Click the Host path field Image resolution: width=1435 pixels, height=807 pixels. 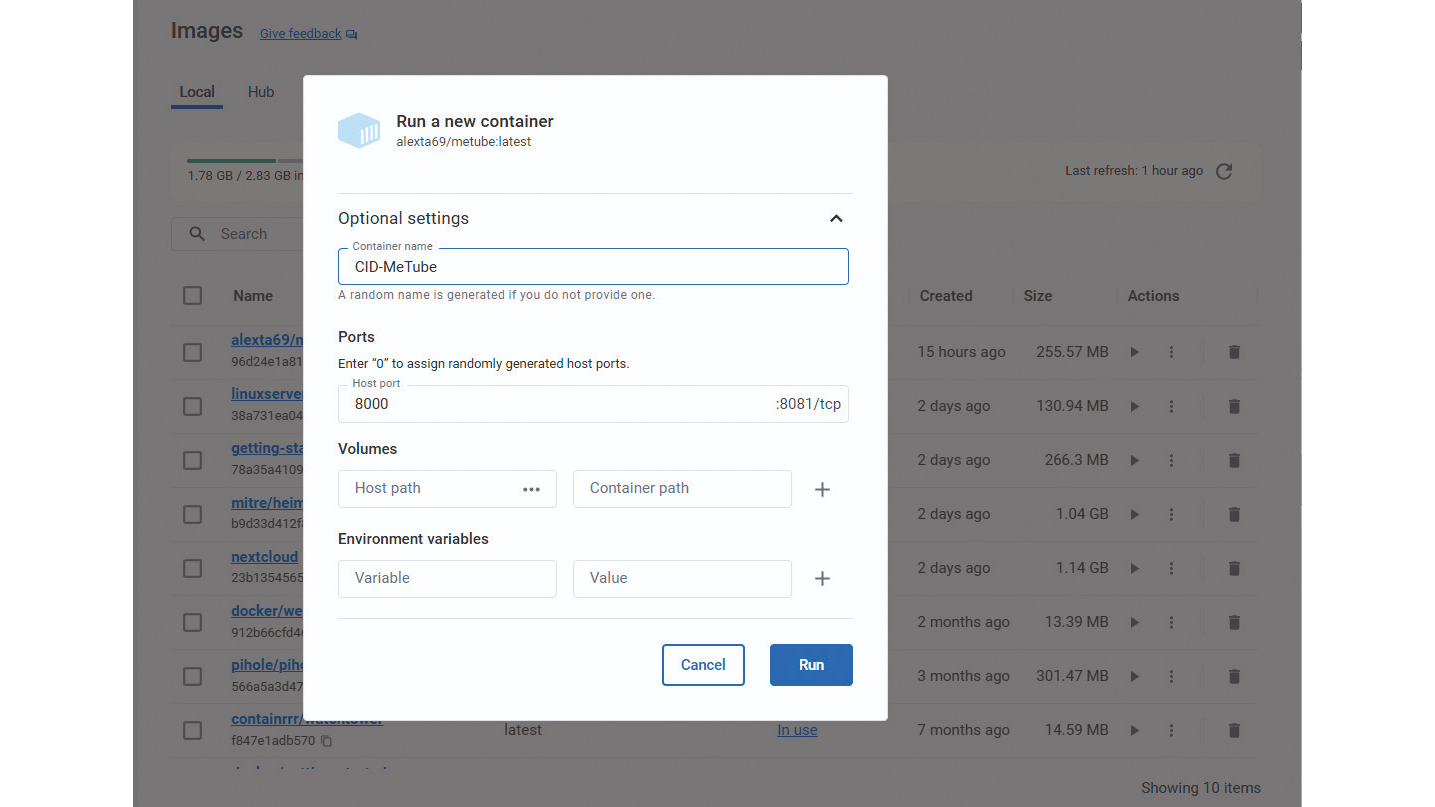point(447,489)
